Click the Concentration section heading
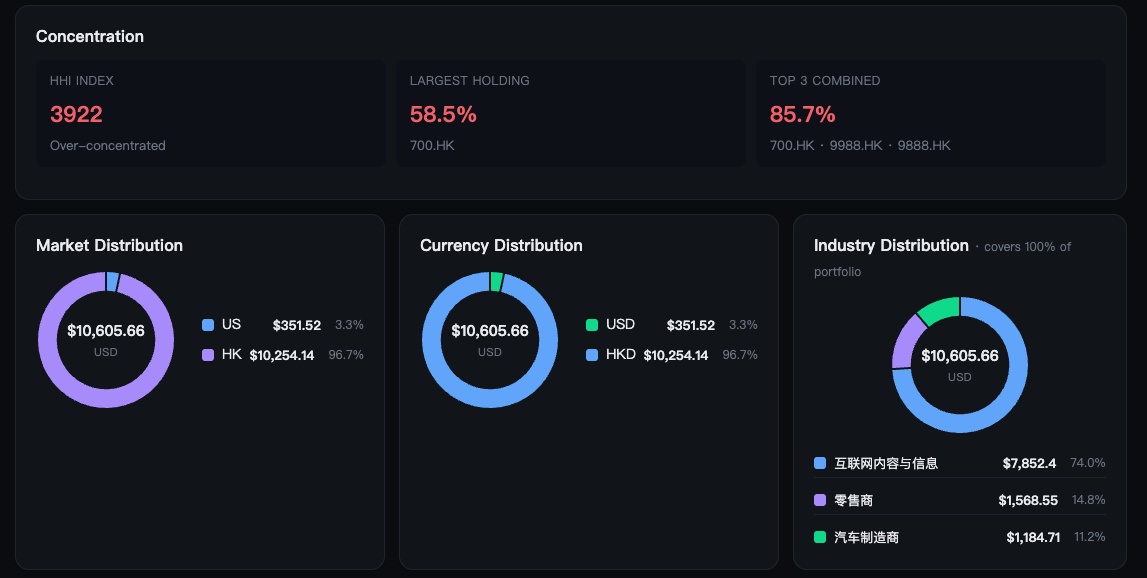The height and width of the screenshot is (578, 1147). (x=90, y=37)
